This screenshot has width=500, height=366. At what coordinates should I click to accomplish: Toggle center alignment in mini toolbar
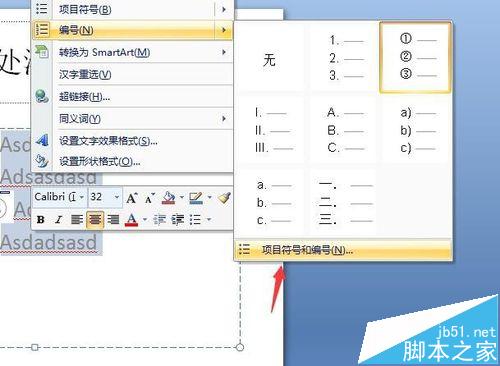click(x=95, y=220)
